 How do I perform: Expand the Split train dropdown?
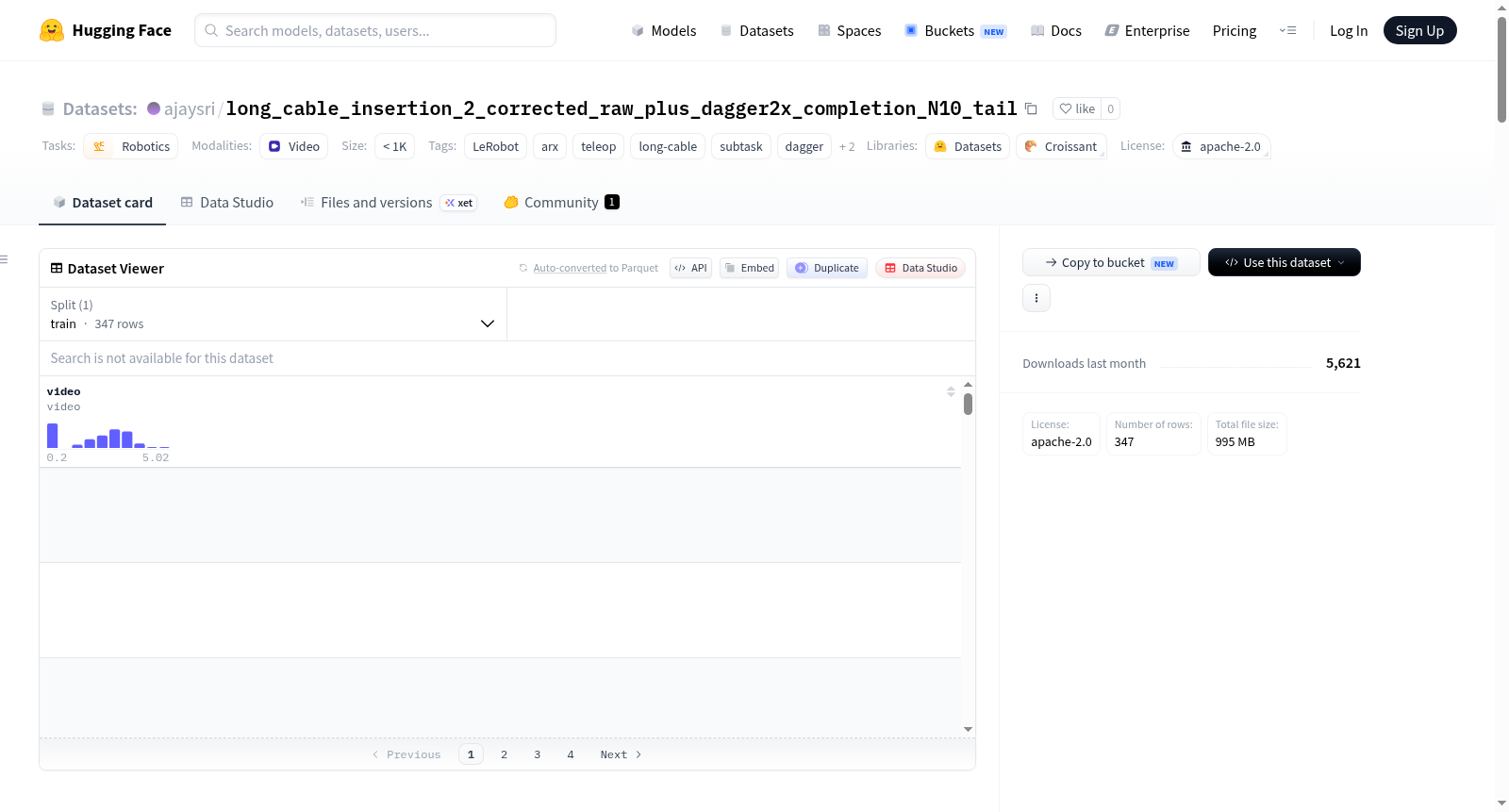click(x=273, y=314)
